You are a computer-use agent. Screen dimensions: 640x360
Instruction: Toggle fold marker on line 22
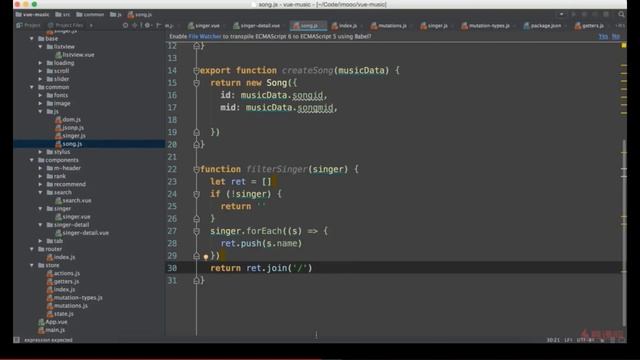(196, 169)
